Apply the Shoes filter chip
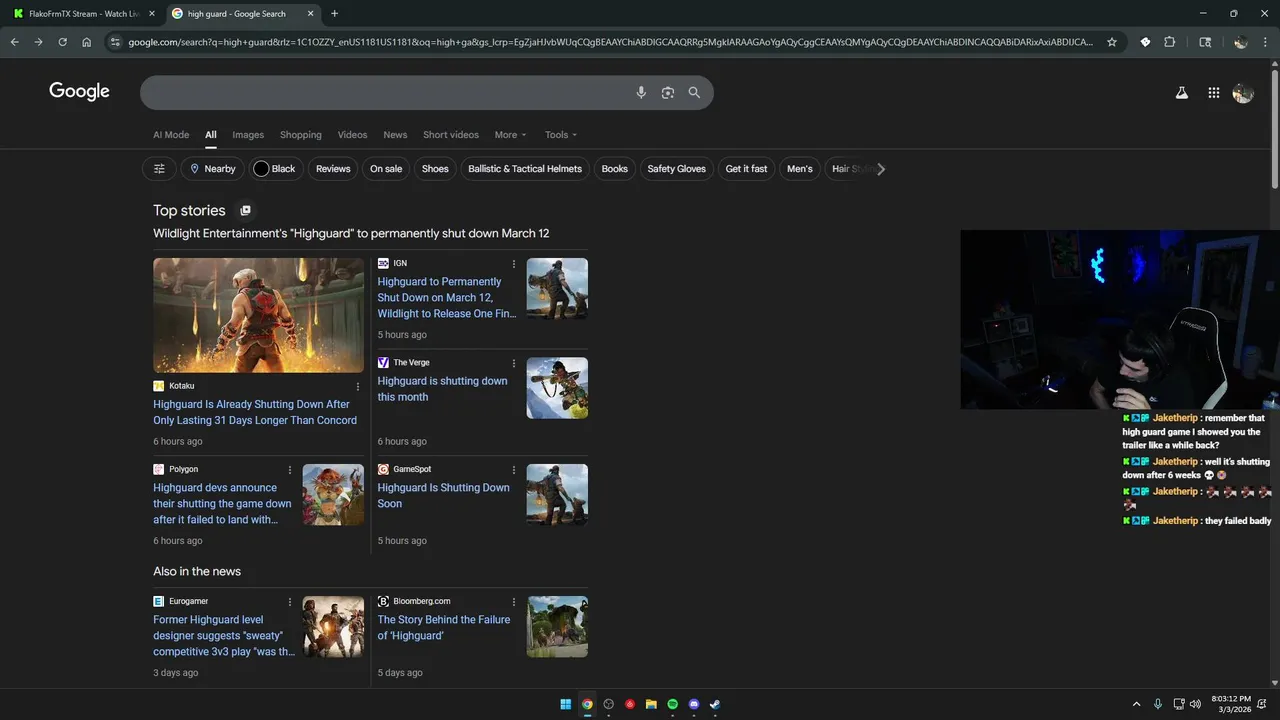 click(435, 169)
